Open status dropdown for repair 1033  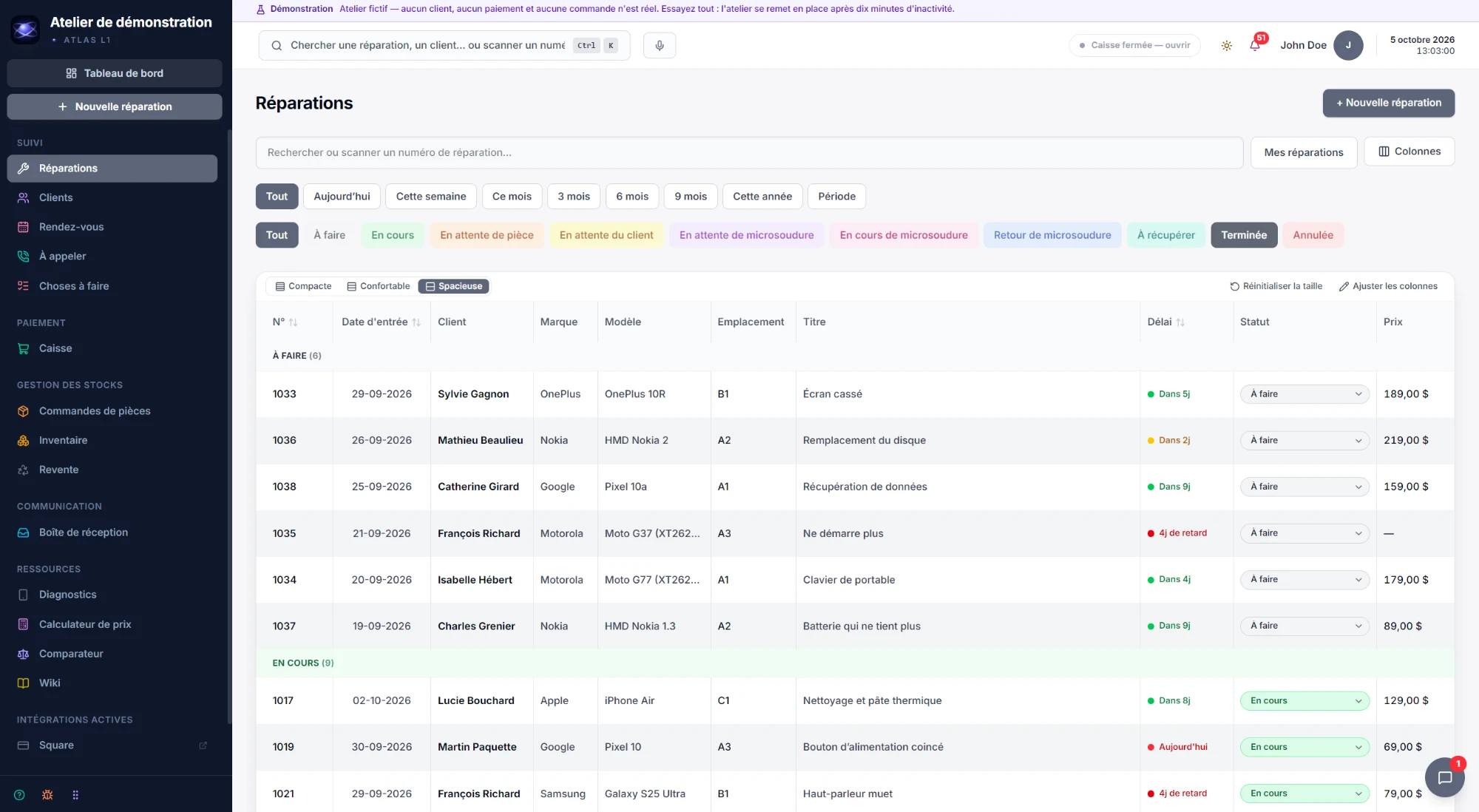click(1304, 394)
